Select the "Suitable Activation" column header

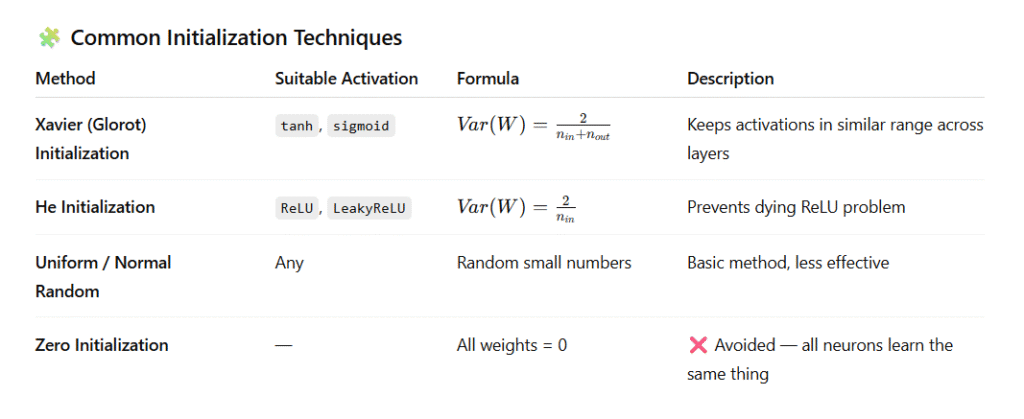pos(346,78)
